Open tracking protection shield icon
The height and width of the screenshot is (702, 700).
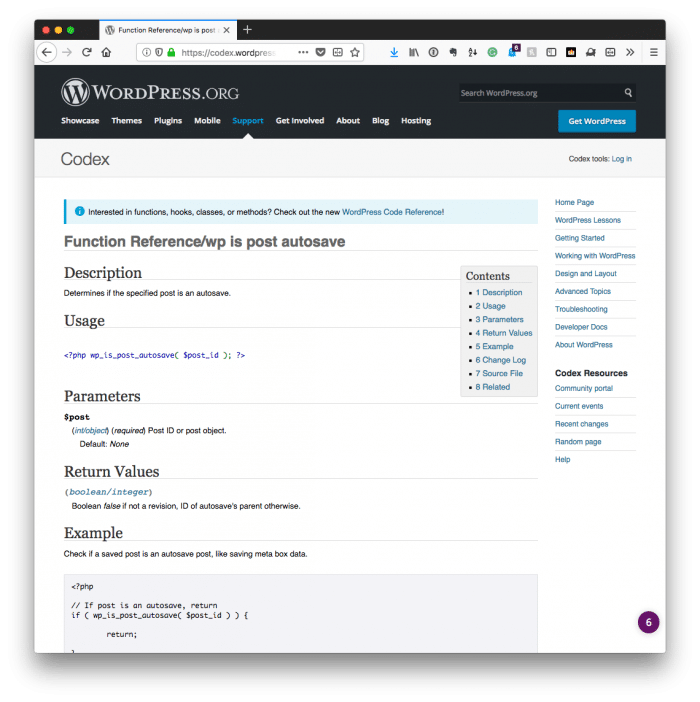(x=159, y=52)
